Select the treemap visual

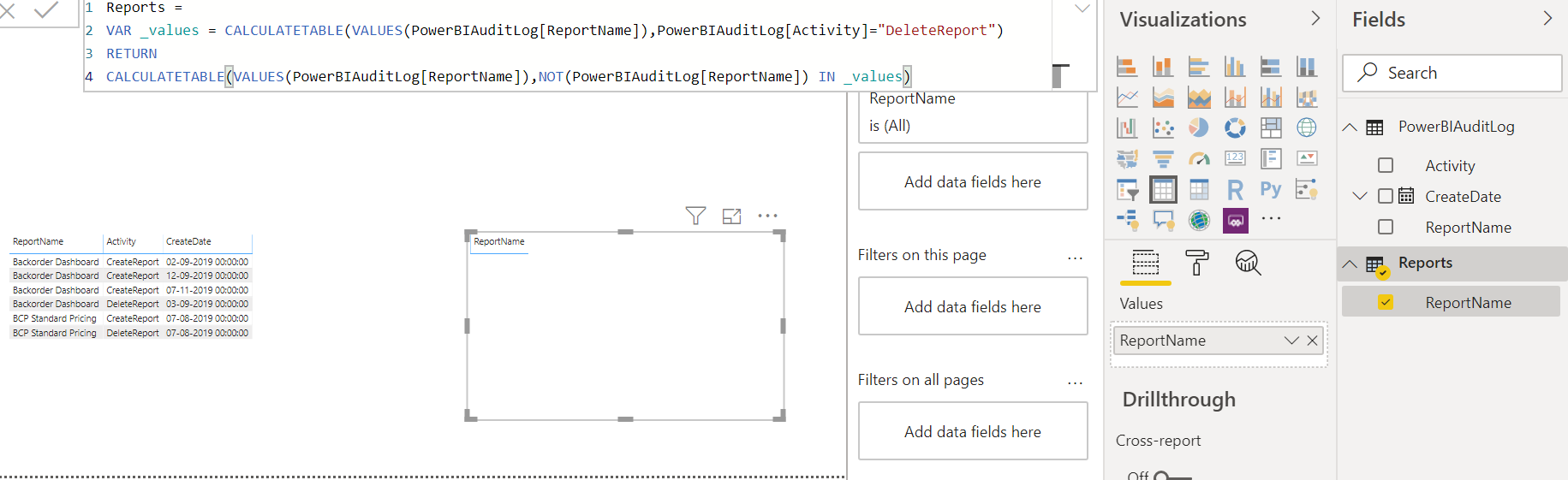pos(1271,127)
